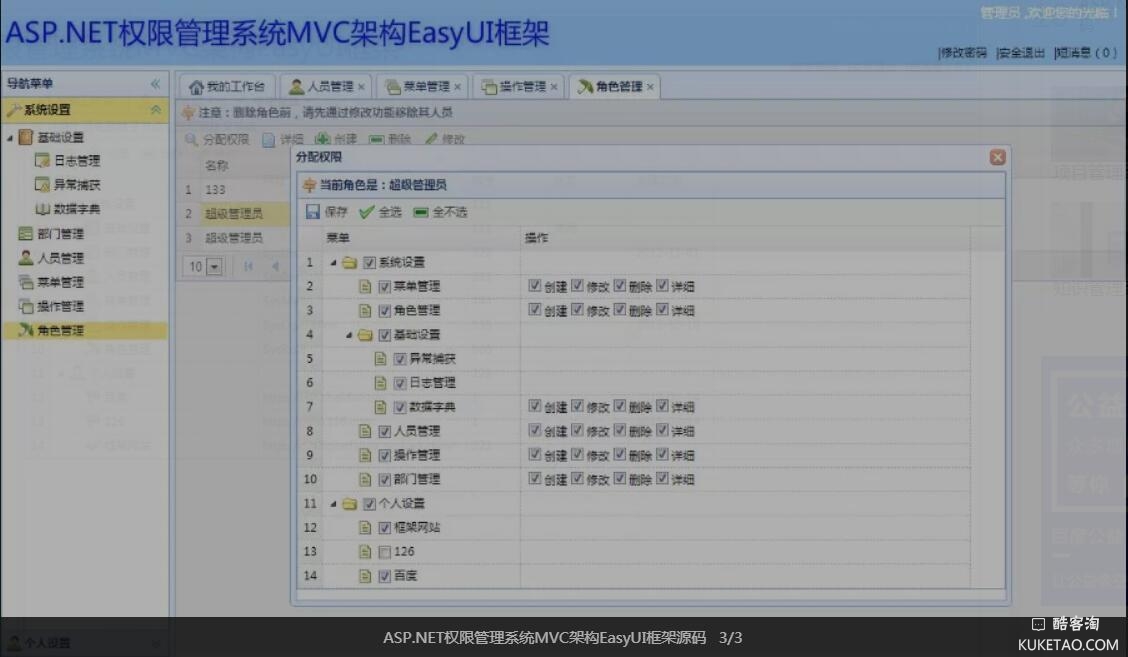Switch to the 我的工作台 tab
Viewport: 1128px width, 657px height.
coord(227,86)
